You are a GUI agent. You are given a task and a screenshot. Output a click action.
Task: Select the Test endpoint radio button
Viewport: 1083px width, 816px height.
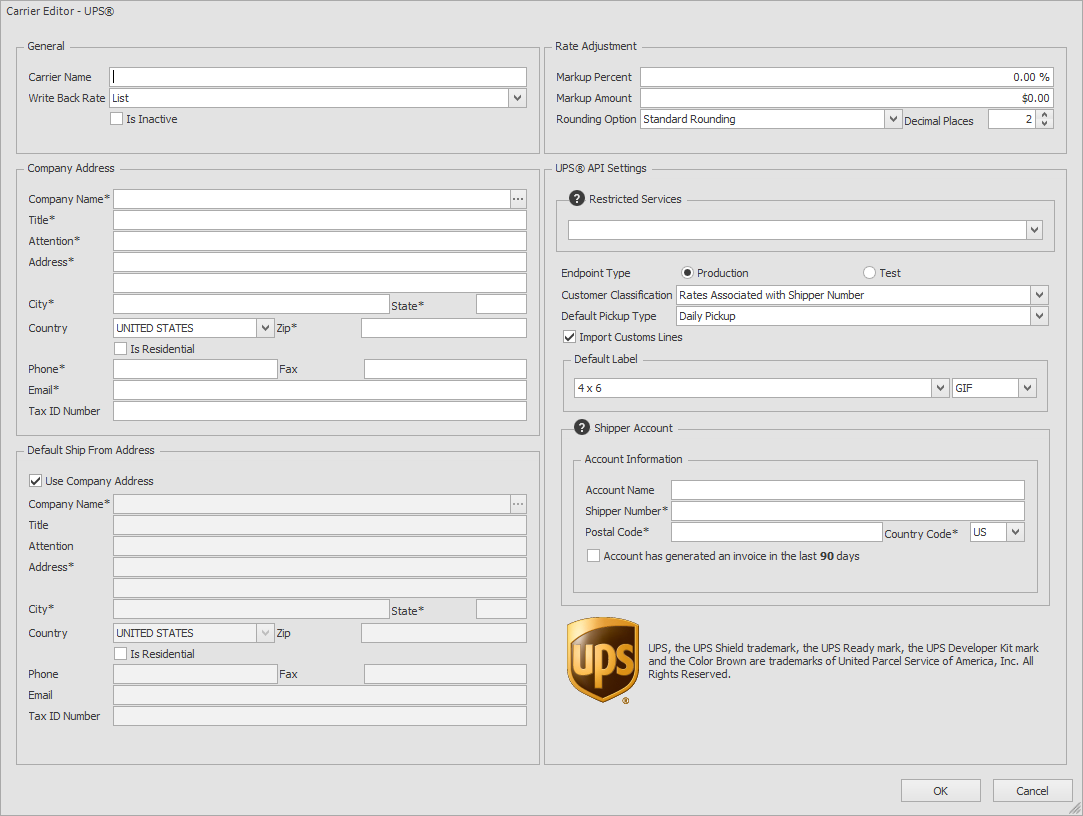[869, 273]
